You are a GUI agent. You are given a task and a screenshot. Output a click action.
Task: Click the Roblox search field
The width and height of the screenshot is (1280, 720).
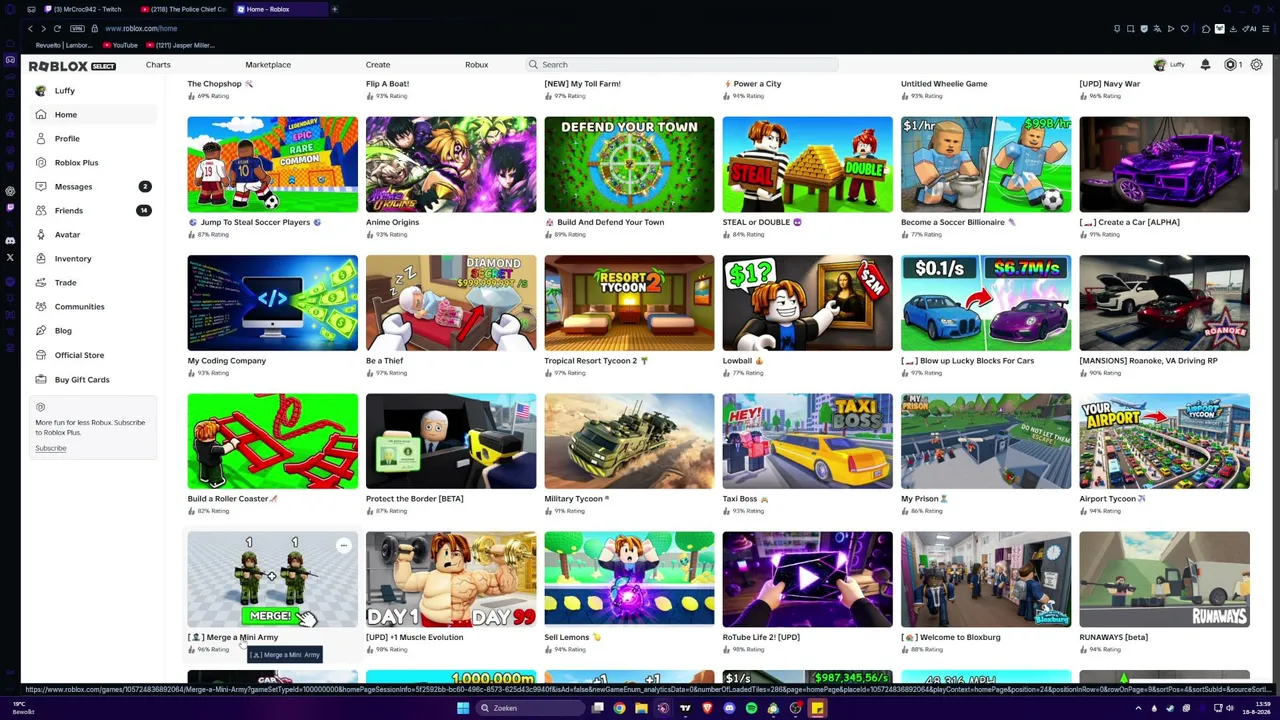[682, 65]
